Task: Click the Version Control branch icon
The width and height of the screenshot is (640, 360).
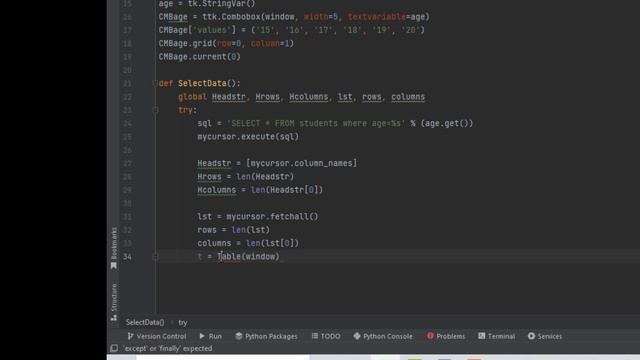Action: [x=130, y=336]
